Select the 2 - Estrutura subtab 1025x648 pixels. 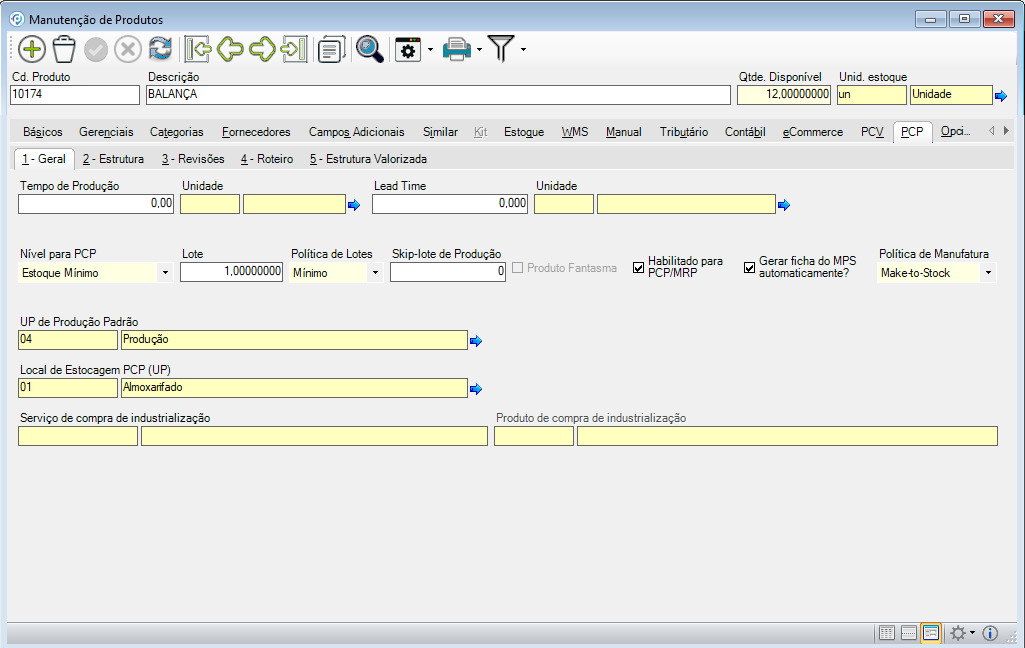tap(113, 159)
